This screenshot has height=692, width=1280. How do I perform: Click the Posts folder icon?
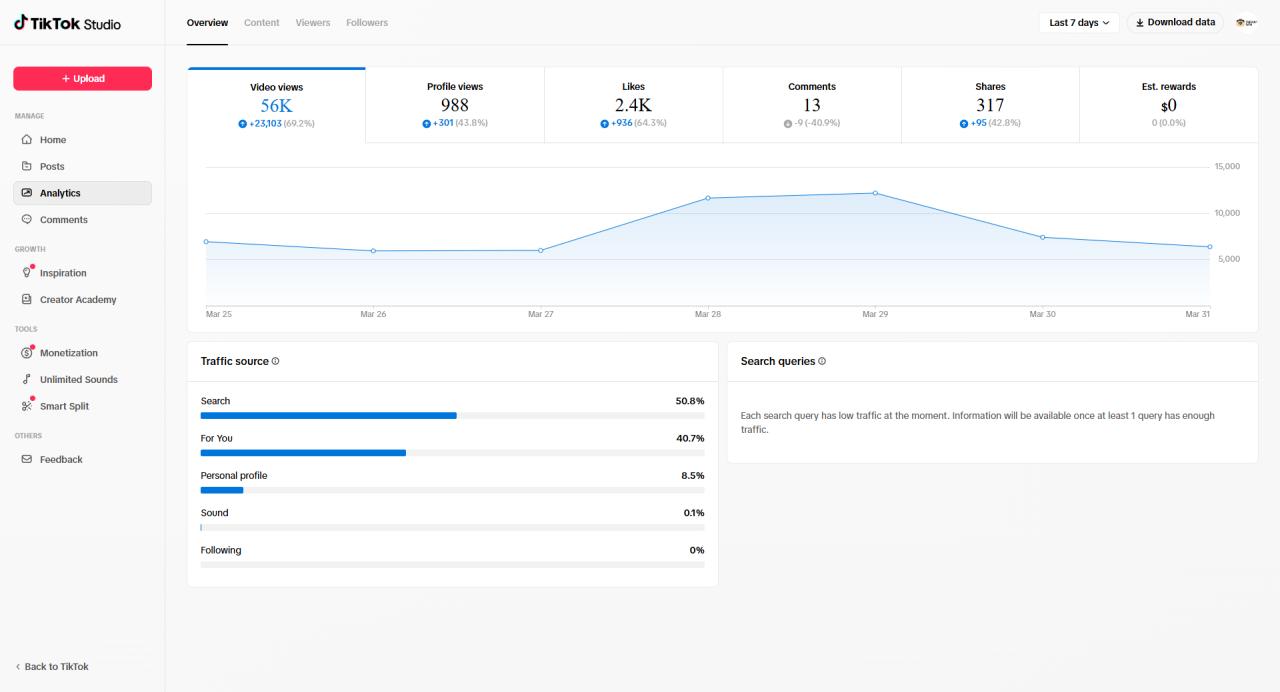pos(27,166)
